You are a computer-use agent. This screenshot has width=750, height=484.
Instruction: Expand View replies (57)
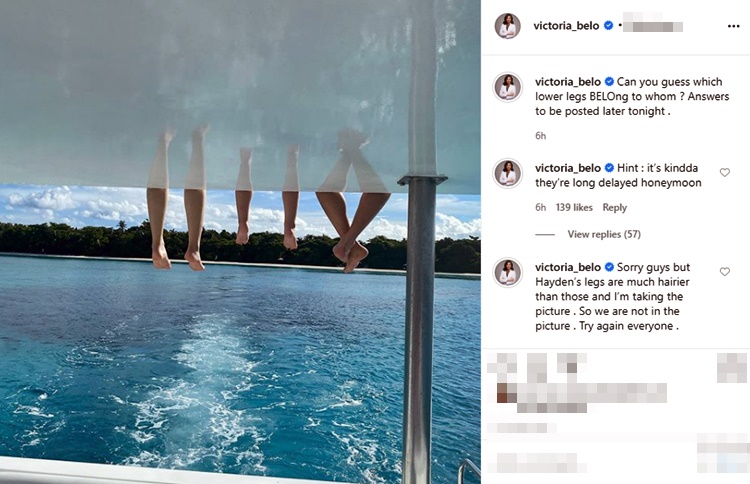coord(604,234)
